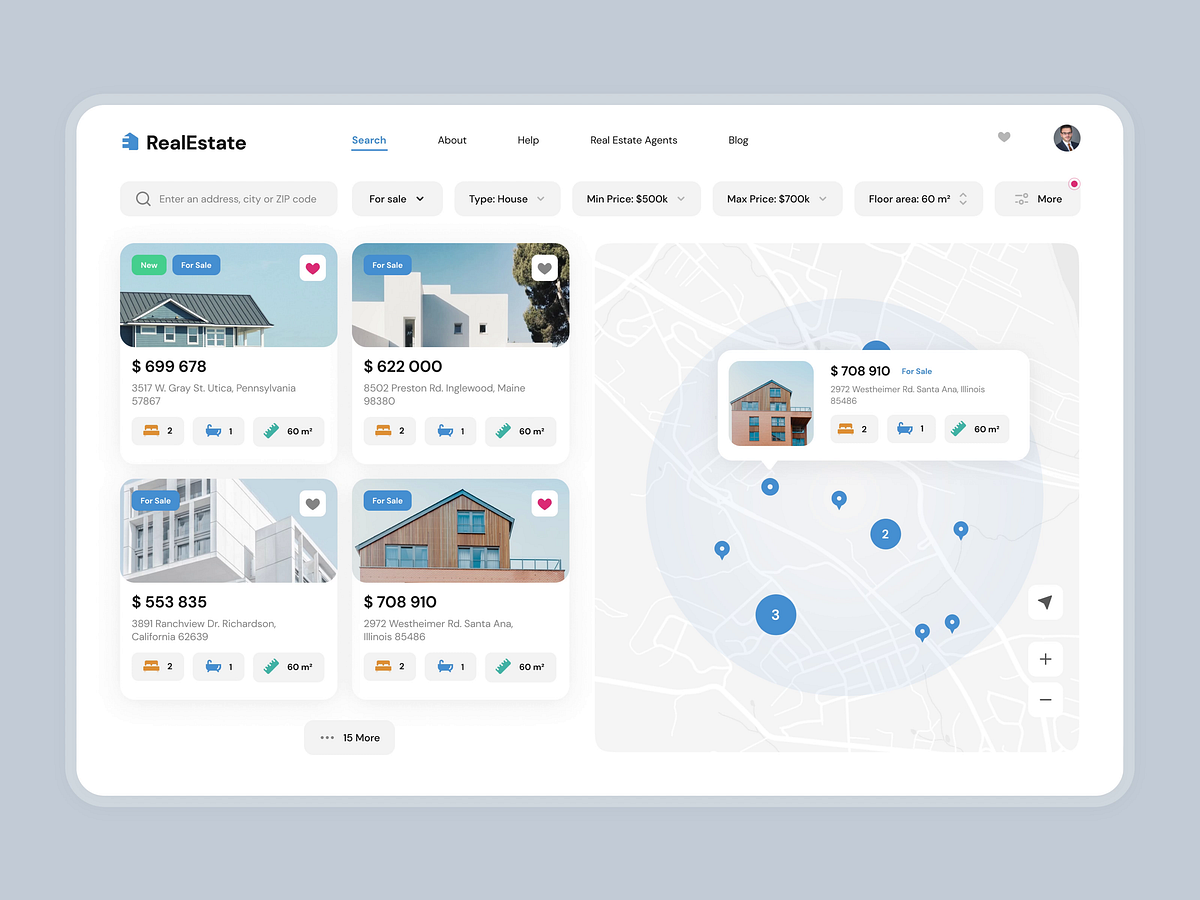Click the floor area ruler icon on $708 910 card
The image size is (1200, 900).
coord(501,666)
